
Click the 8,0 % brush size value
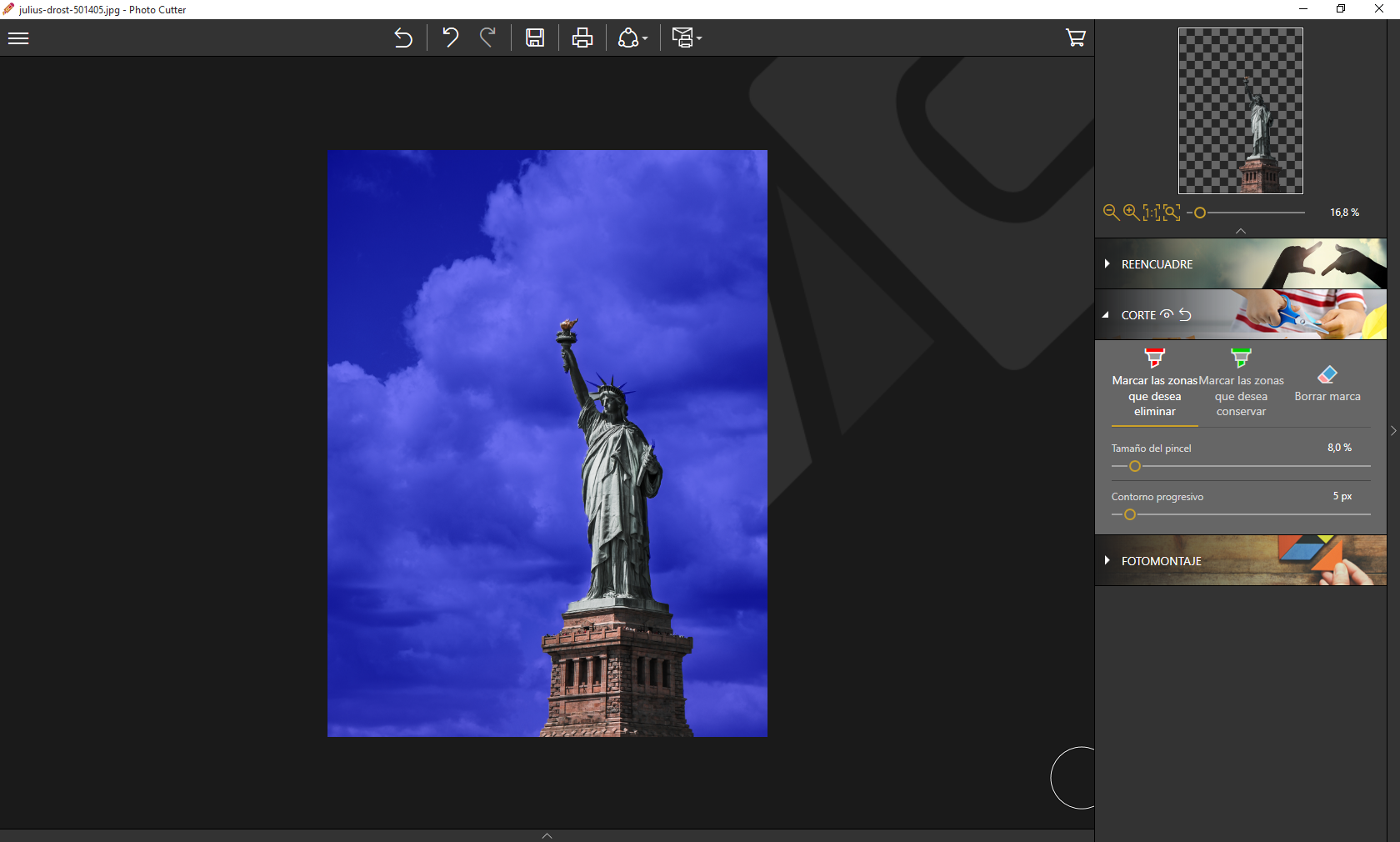[x=1339, y=448]
